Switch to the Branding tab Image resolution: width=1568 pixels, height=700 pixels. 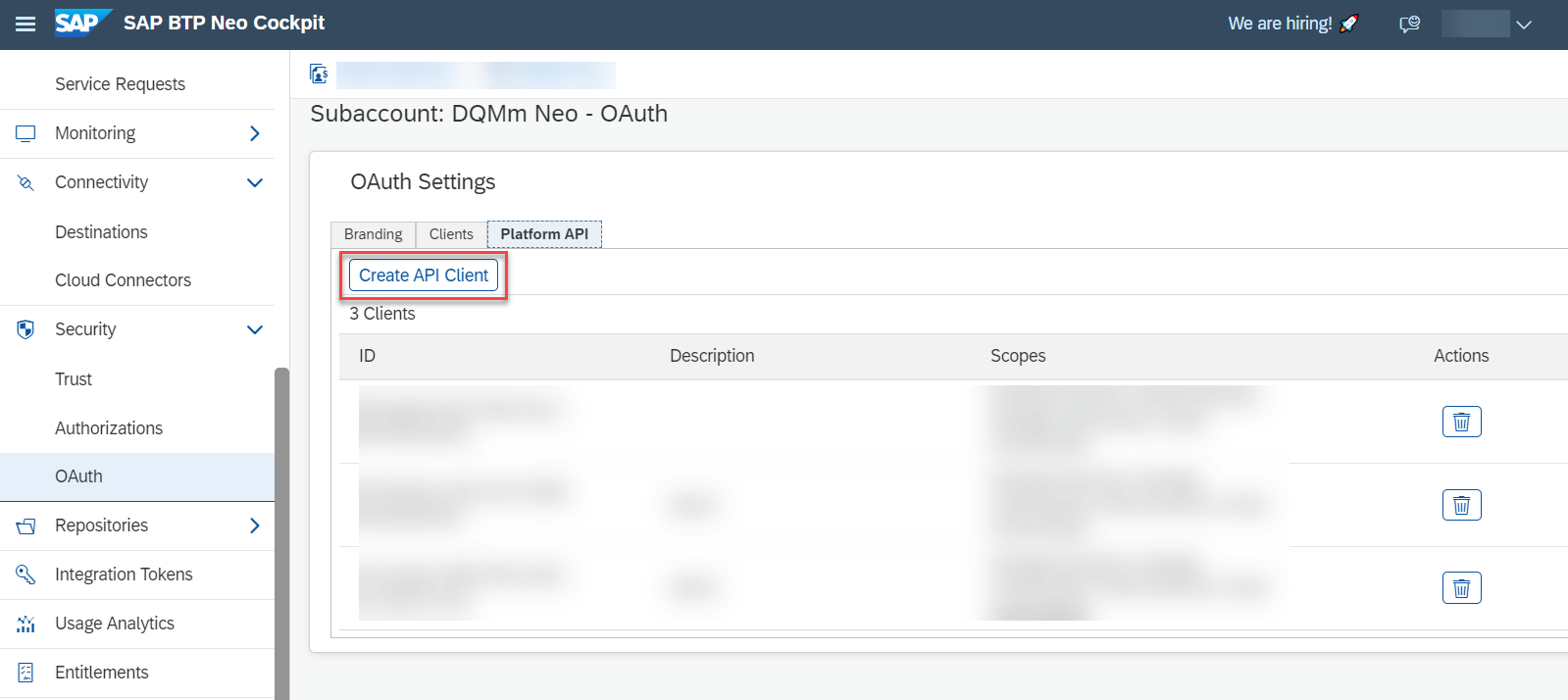[x=373, y=234]
